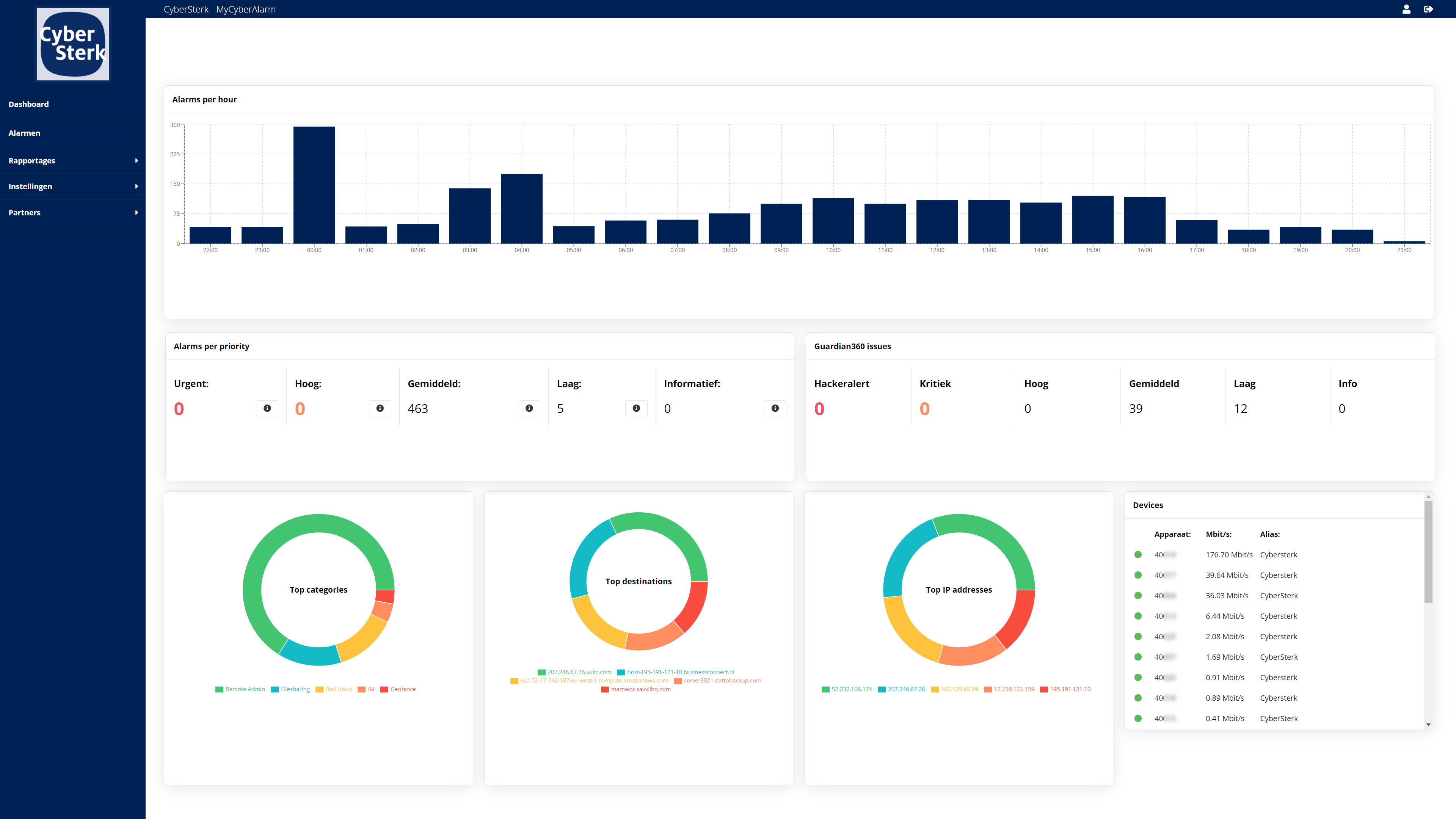Click the Alarmen icon in sidebar
1456x819 pixels.
coord(24,132)
